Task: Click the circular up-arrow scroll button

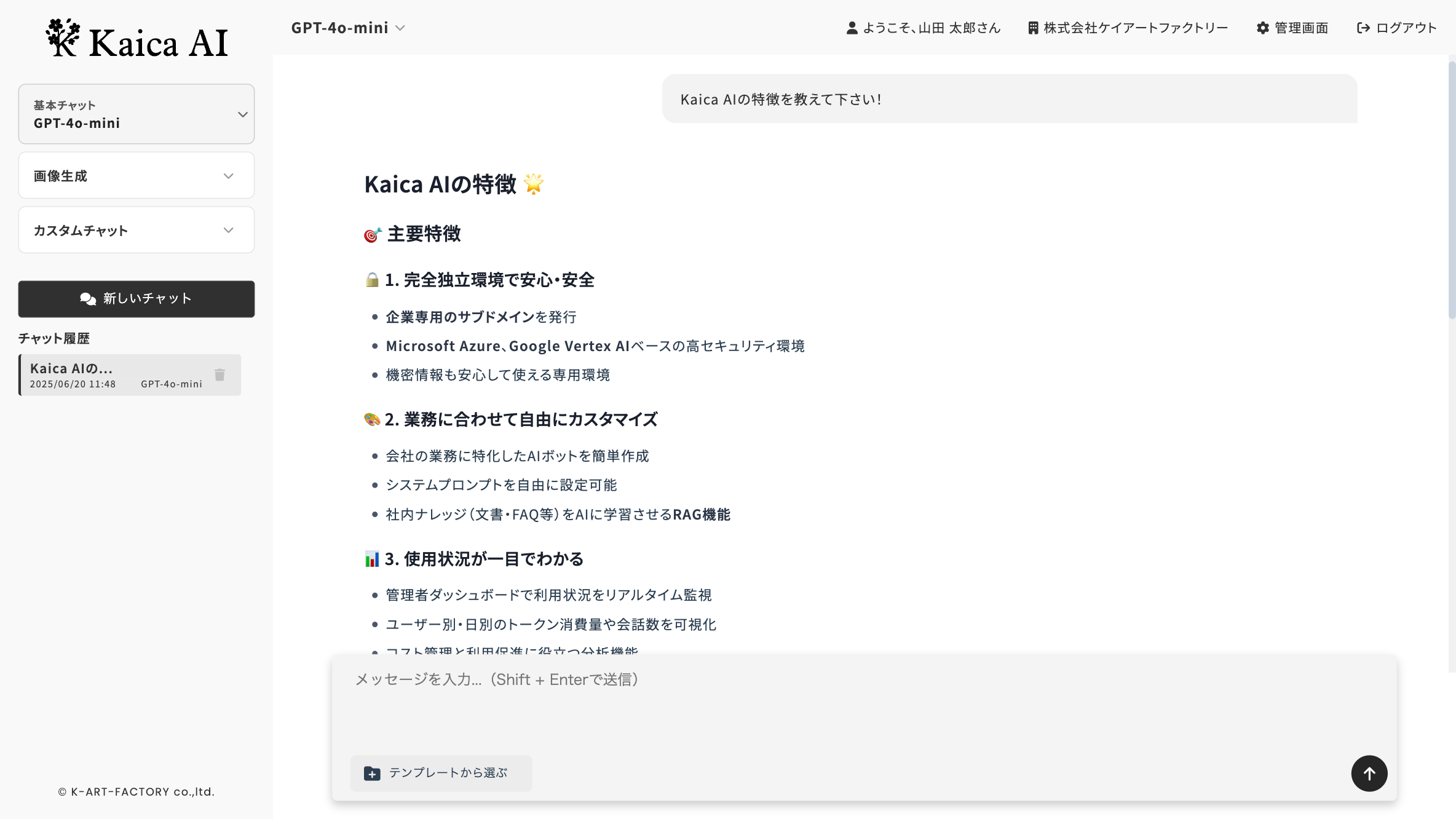Action: (1369, 773)
